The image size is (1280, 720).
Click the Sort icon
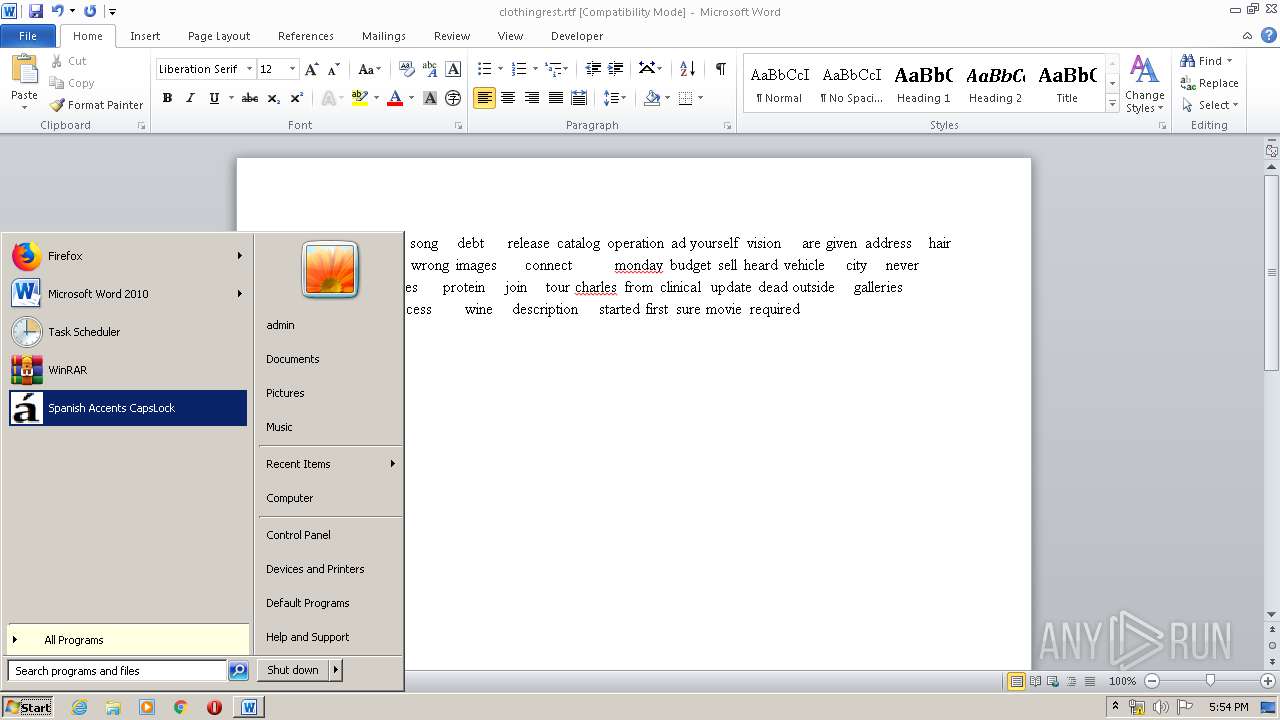click(x=687, y=69)
